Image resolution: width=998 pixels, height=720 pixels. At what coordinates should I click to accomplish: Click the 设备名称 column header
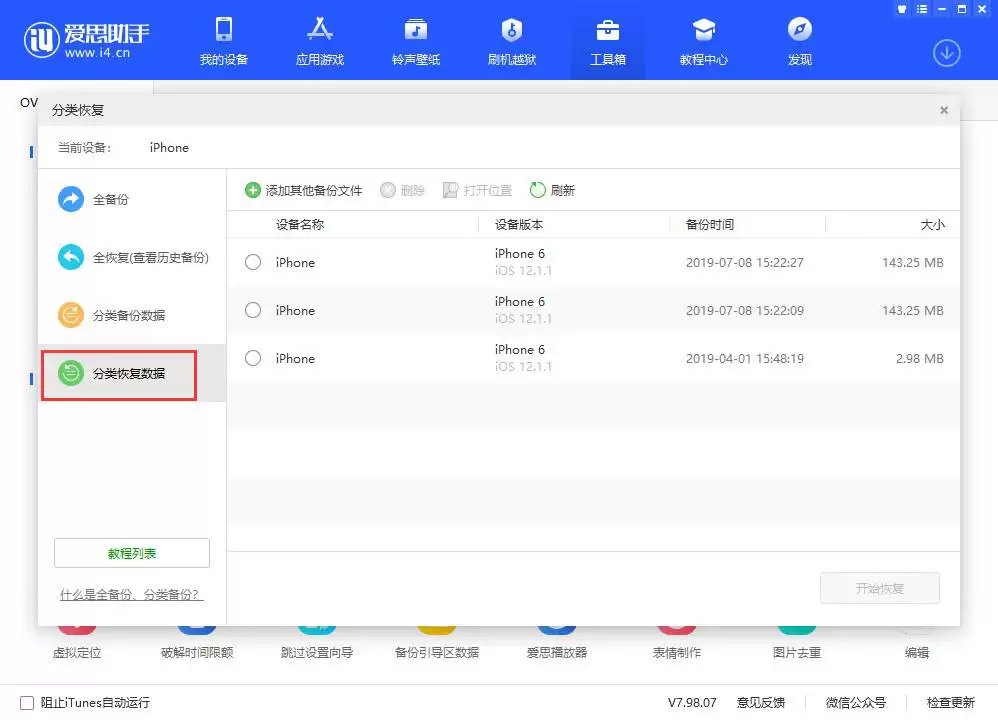point(300,225)
